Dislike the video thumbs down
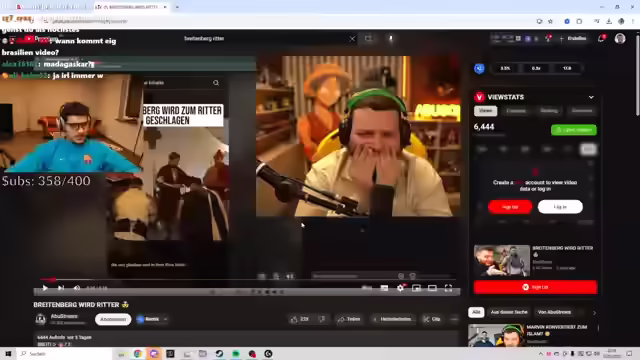 (x=322, y=319)
